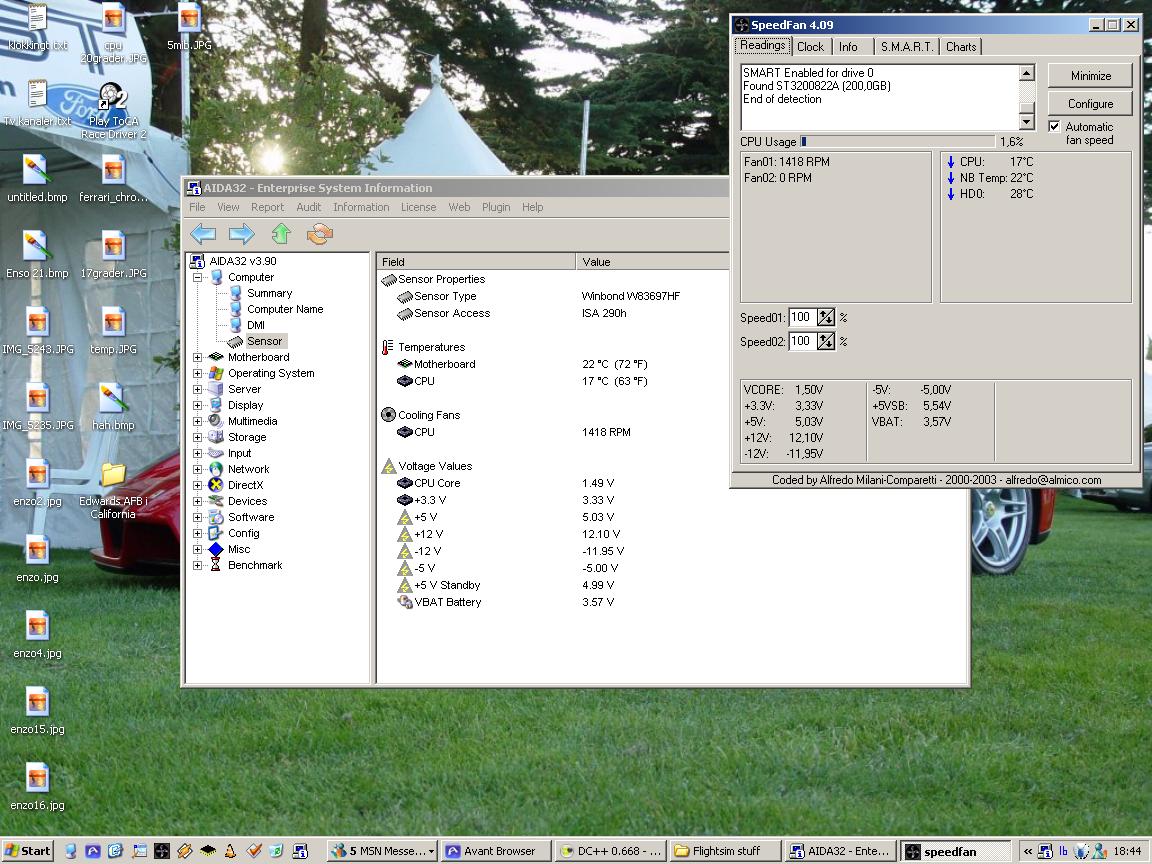
Task: Select Tv kanaler.txt desktop icon
Action: (x=37, y=104)
